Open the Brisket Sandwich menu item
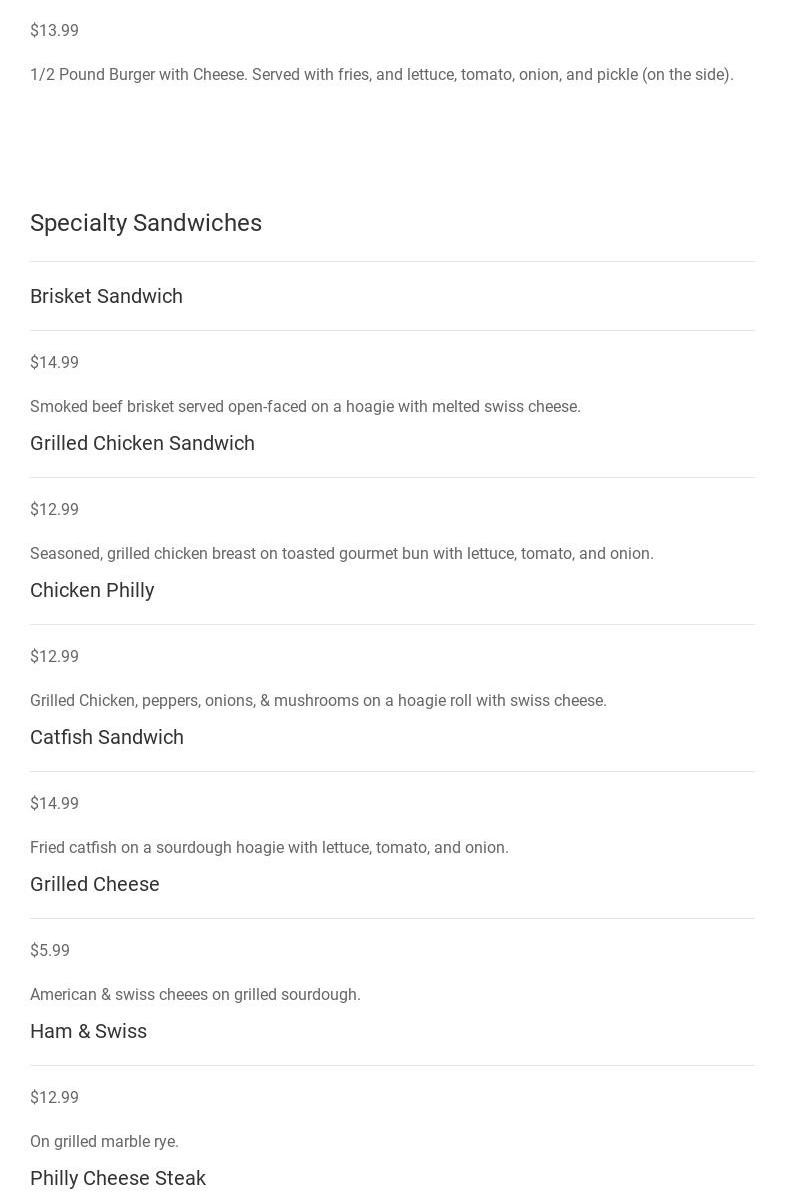 [106, 296]
